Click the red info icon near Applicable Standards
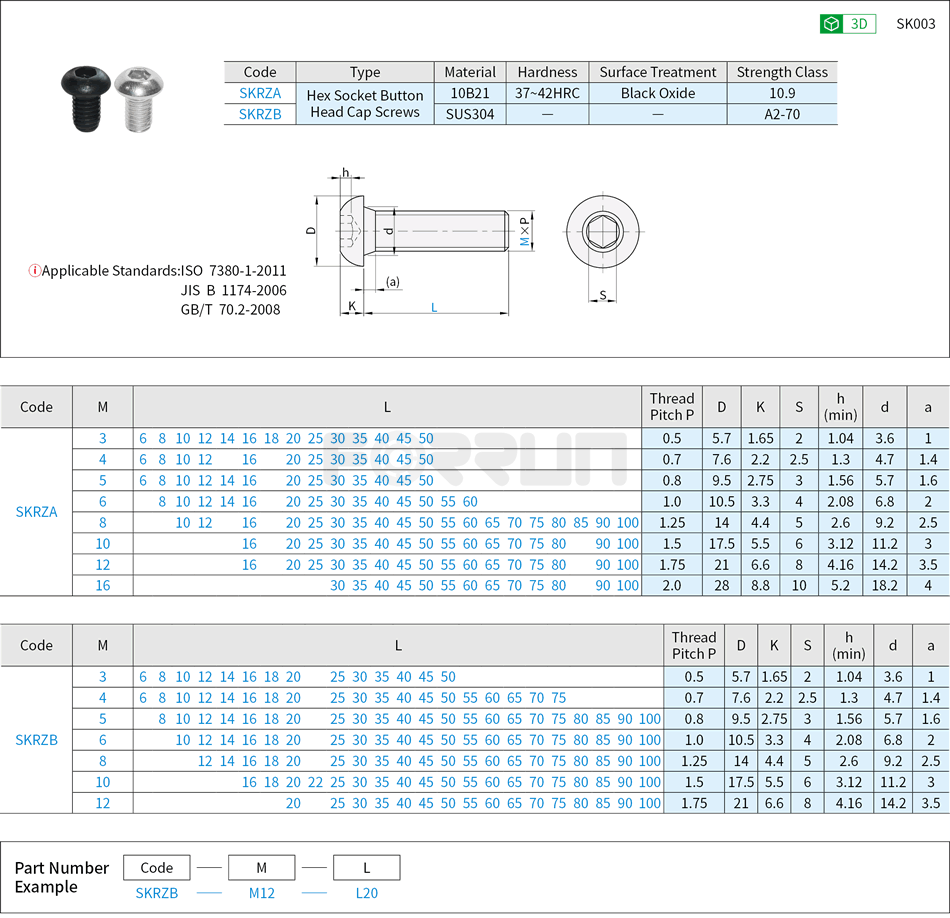This screenshot has height=918, width=950. [33, 270]
